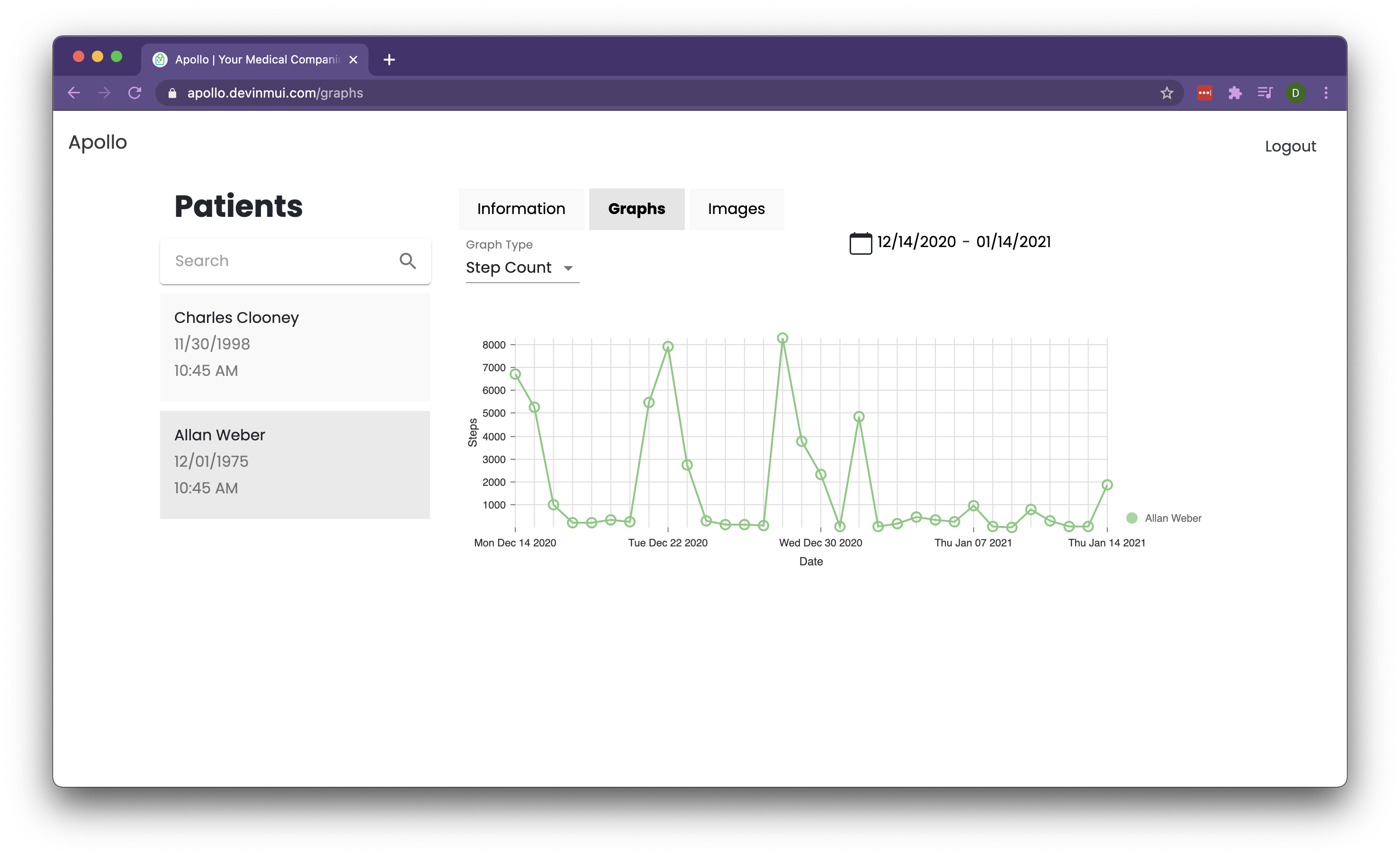This screenshot has width=1400, height=857.
Task: Click the calendar icon by date range
Action: pyautogui.click(x=860, y=243)
